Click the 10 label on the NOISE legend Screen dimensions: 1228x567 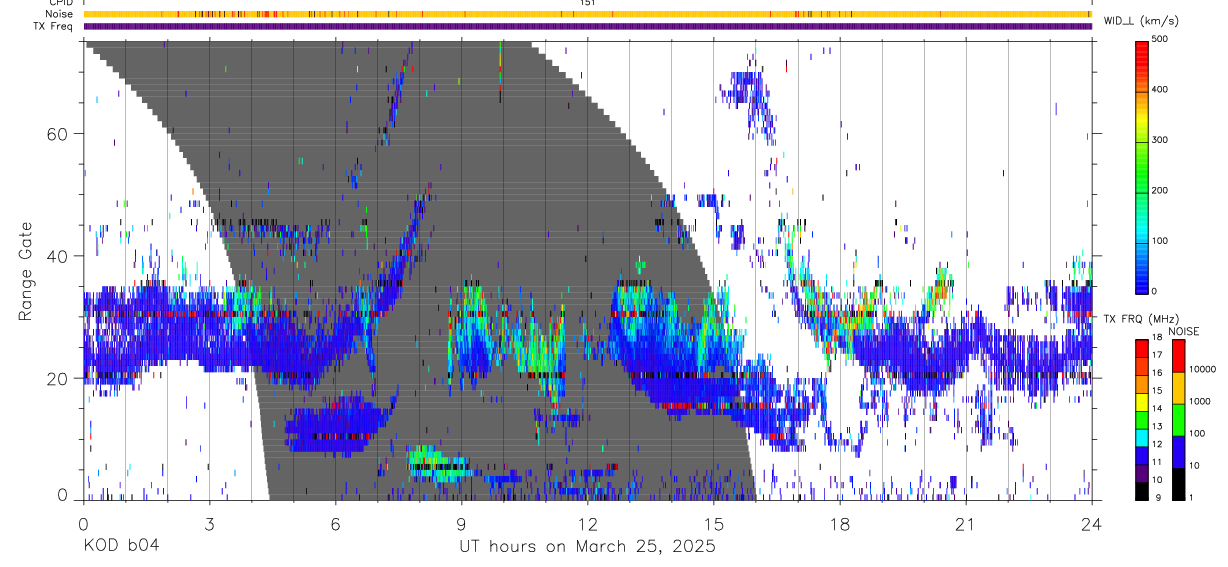point(1197,466)
